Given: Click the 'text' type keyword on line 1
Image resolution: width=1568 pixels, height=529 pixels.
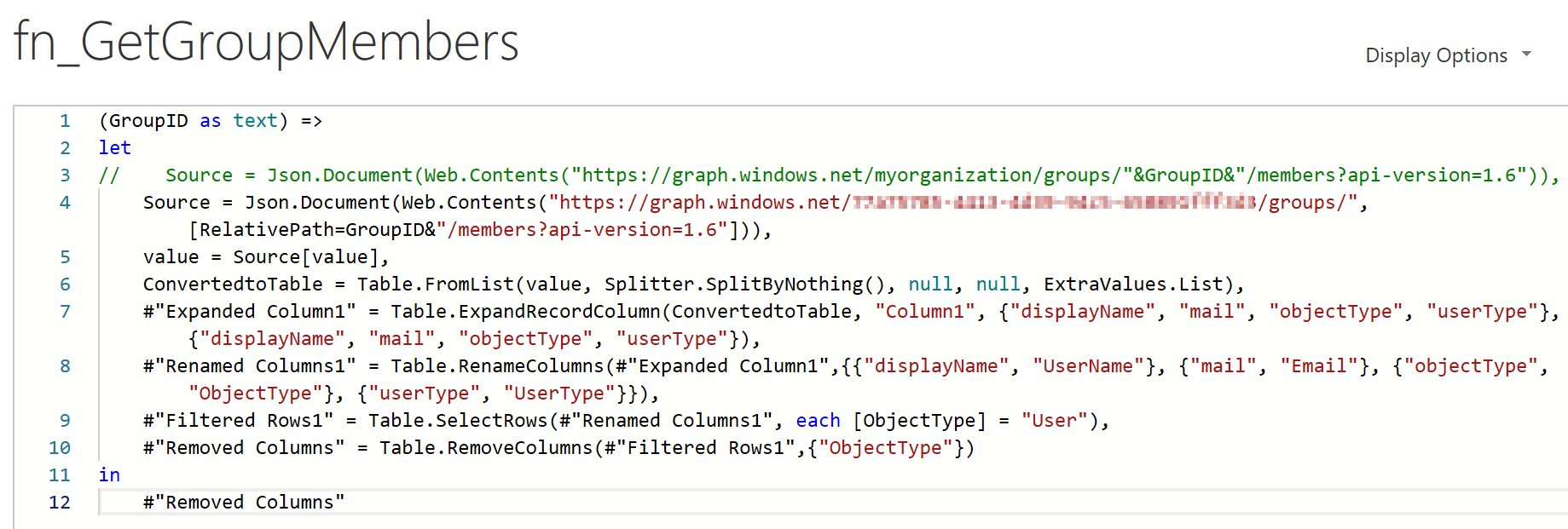Looking at the screenshot, I should point(256,121).
